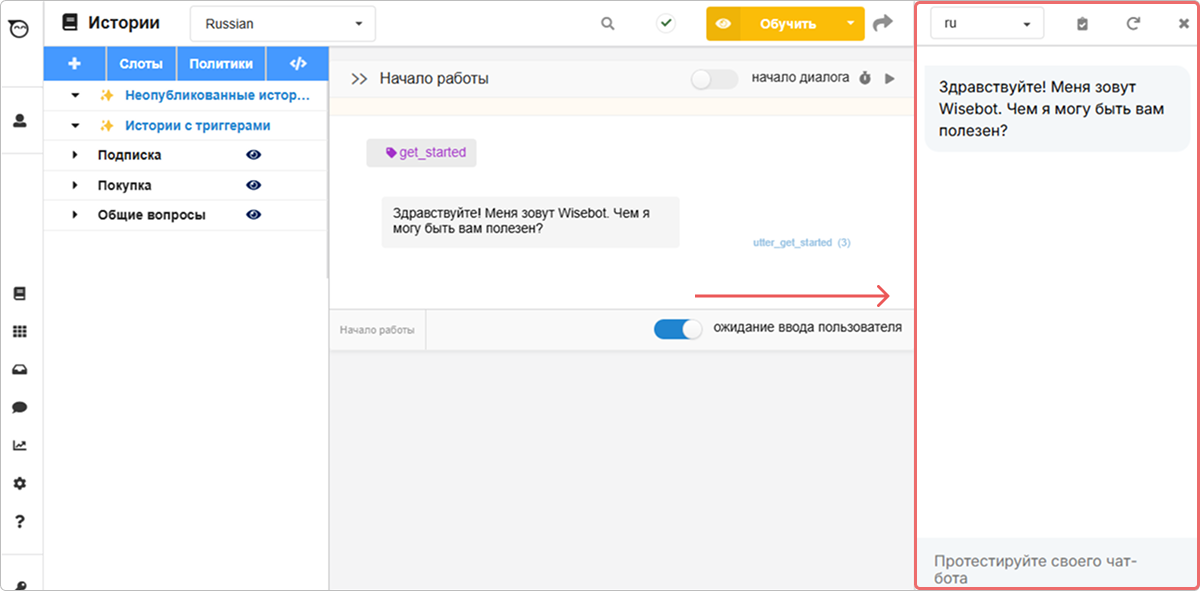
Task: Open the Russian language dropdown
Action: click(283, 24)
